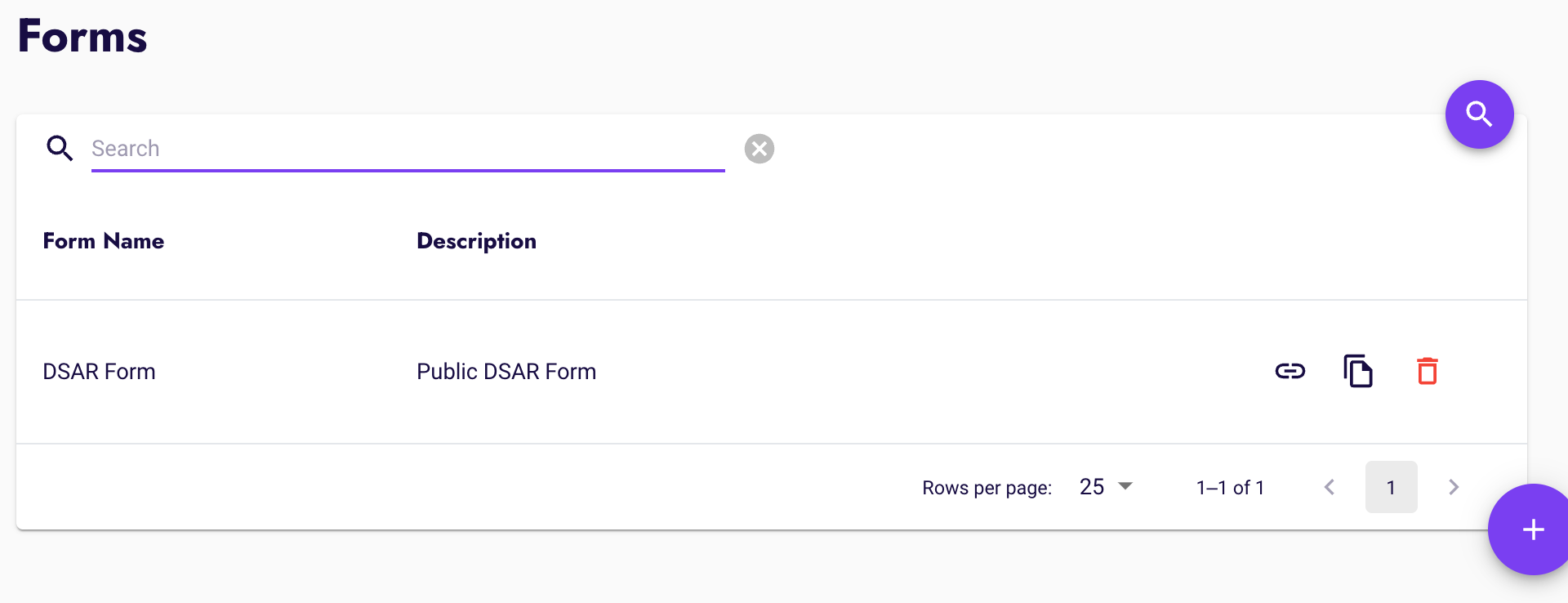
Task: Duplicate the DSAR Form
Action: click(1358, 371)
